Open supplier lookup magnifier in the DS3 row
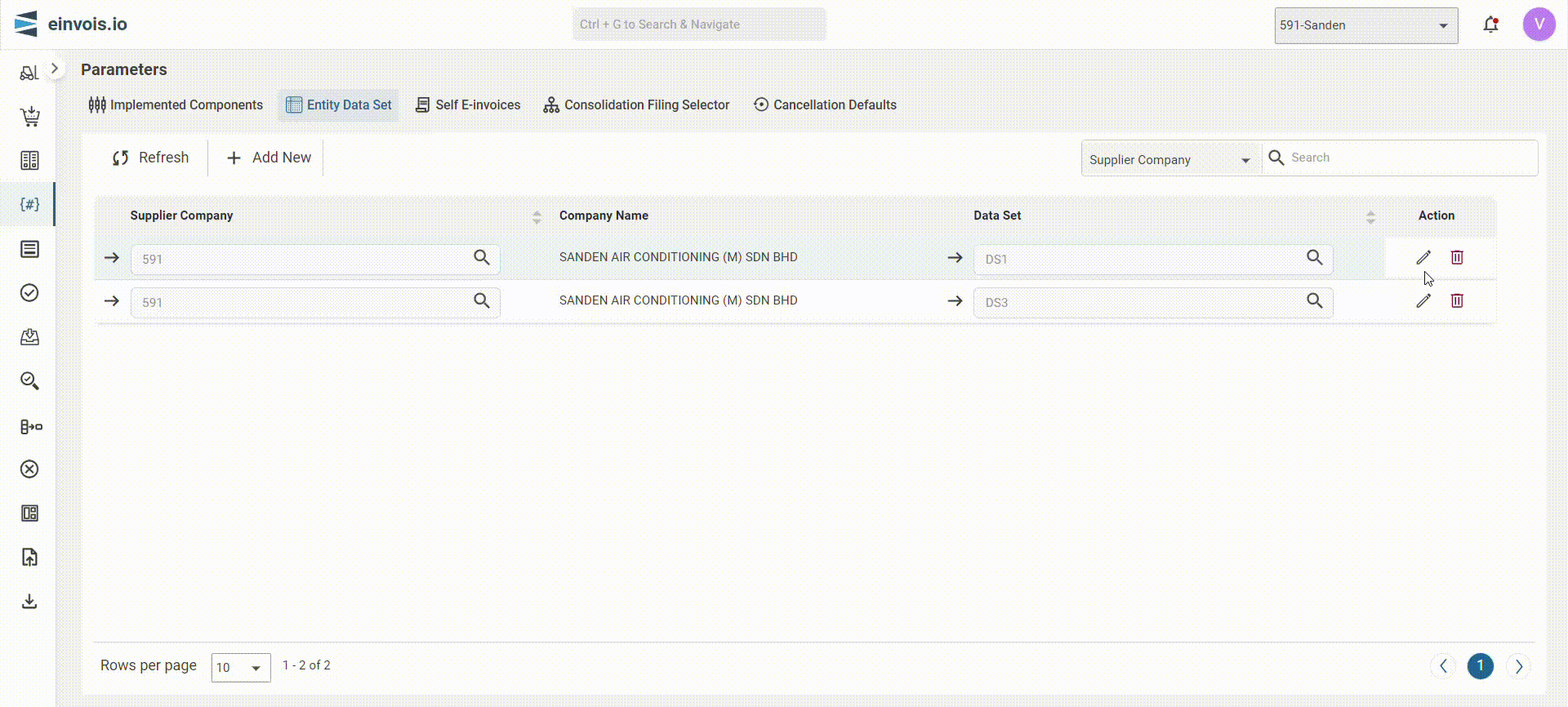 [482, 301]
